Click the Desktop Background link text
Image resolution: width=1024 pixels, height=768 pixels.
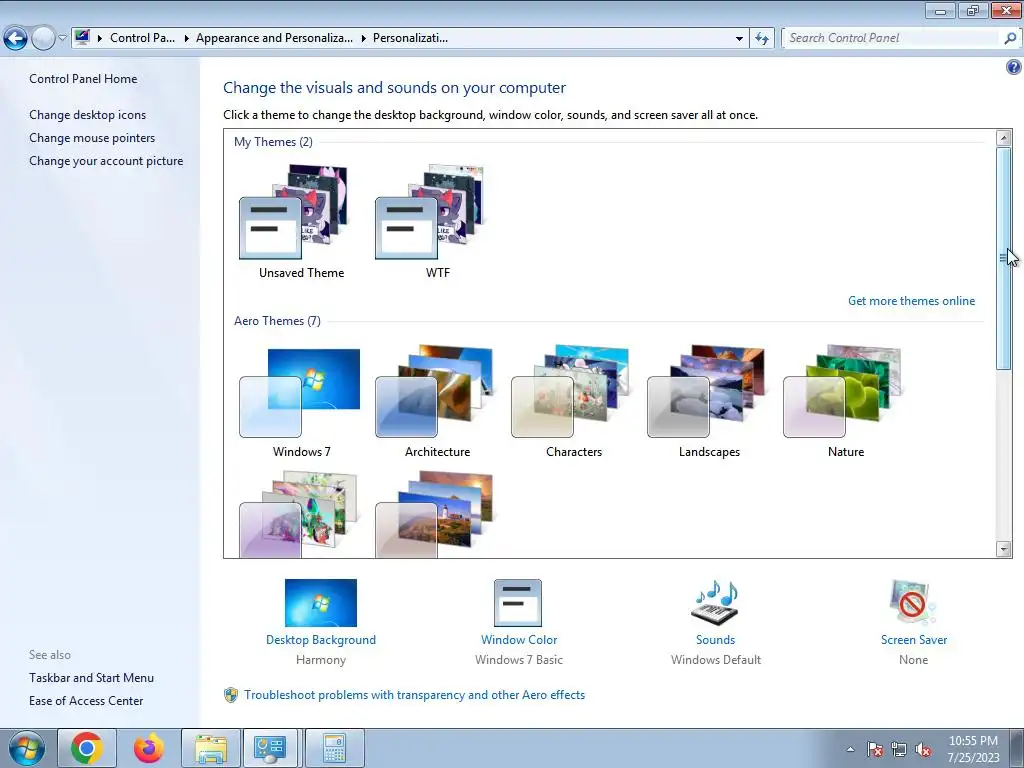click(x=321, y=640)
